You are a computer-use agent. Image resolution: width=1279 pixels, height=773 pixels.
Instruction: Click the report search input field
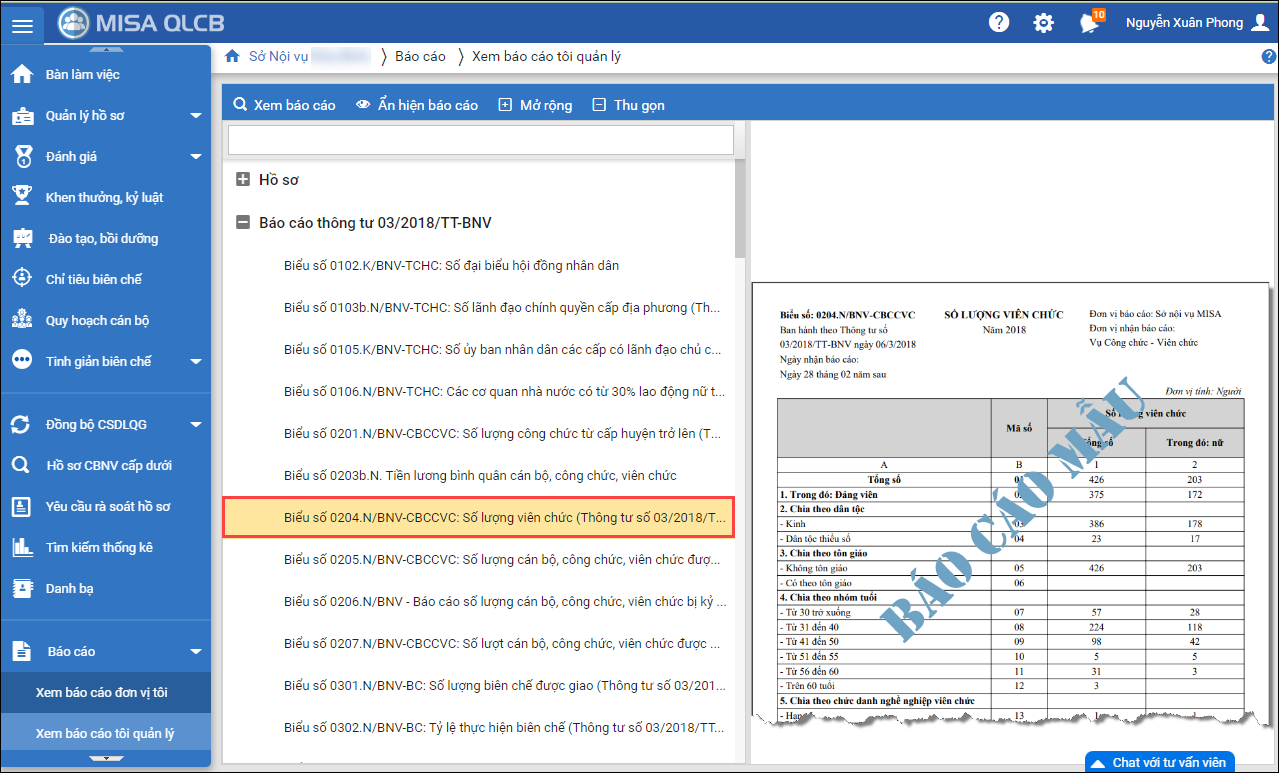click(480, 140)
